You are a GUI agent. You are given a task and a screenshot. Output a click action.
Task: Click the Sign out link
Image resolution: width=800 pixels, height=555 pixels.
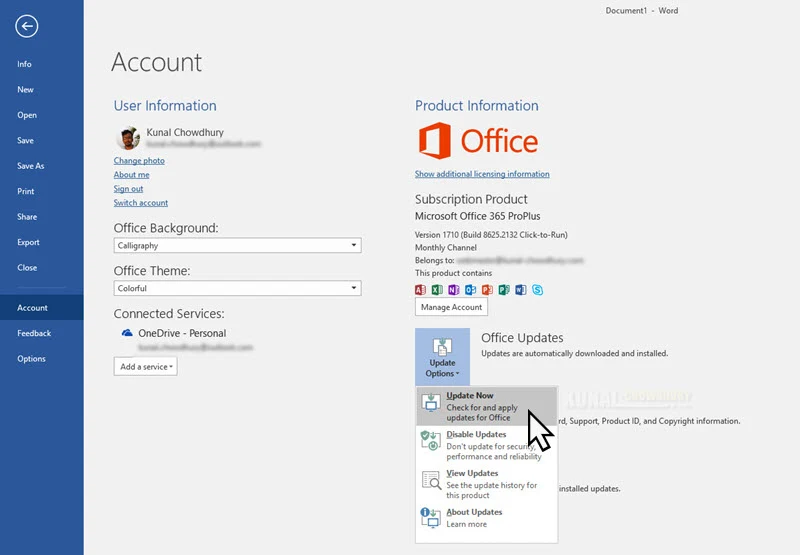pyautogui.click(x=129, y=189)
